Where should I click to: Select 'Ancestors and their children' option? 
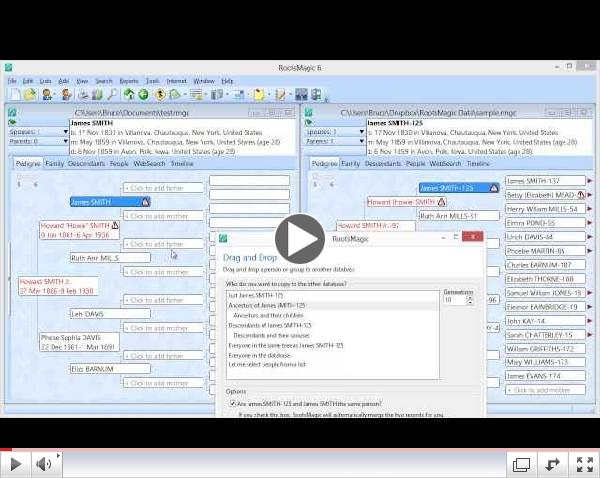click(268, 315)
